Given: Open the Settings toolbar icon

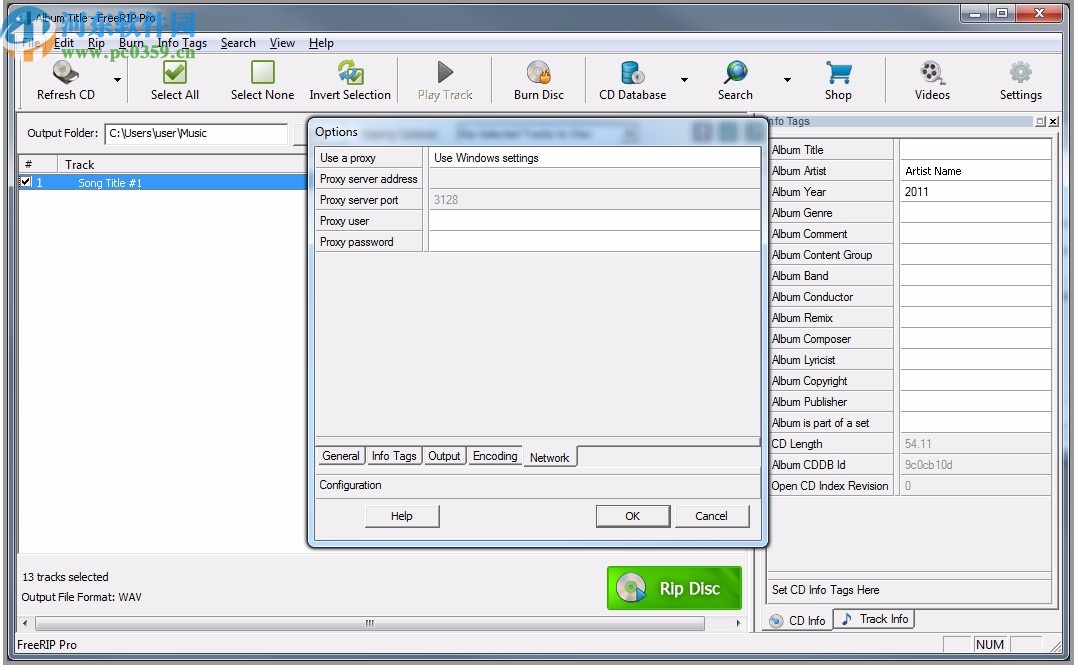Looking at the screenshot, I should 1020,78.
